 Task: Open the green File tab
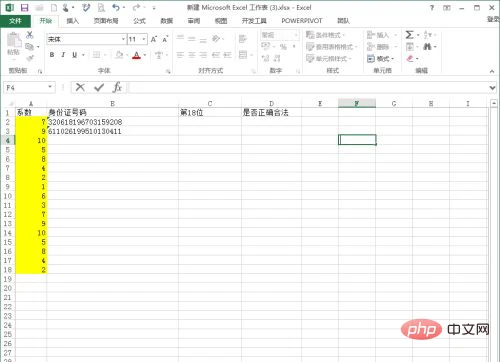[x=15, y=21]
